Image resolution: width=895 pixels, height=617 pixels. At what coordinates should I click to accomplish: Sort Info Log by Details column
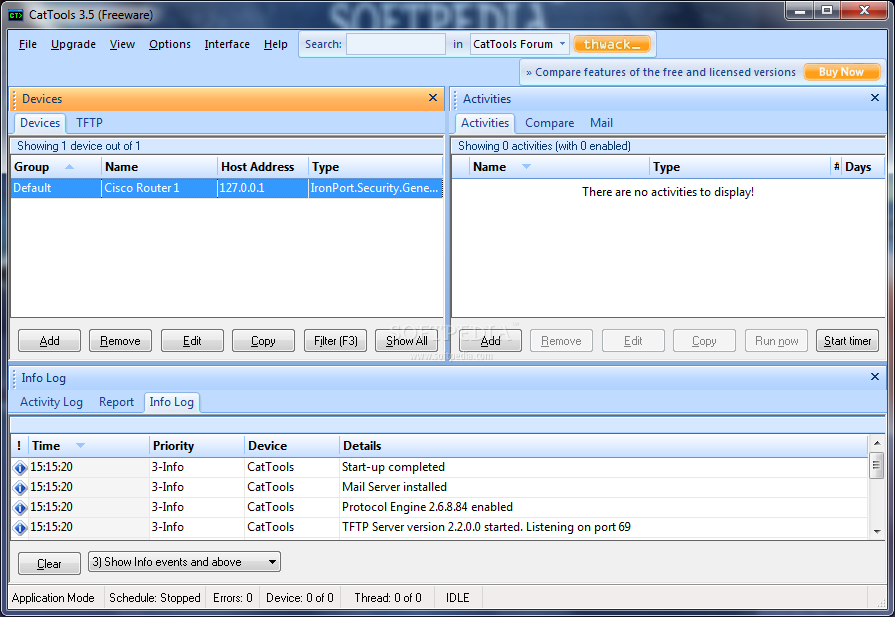pyautogui.click(x=603, y=446)
